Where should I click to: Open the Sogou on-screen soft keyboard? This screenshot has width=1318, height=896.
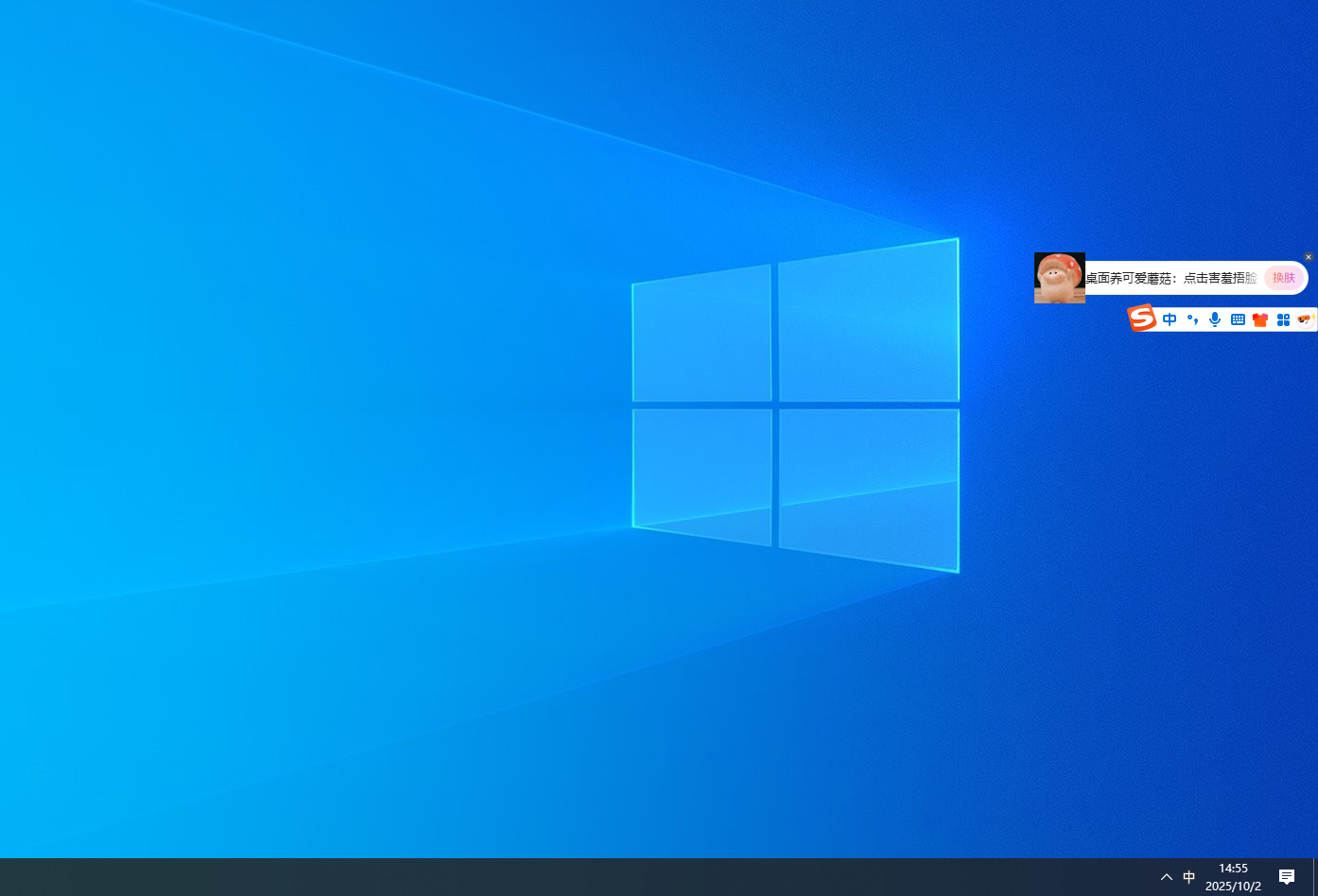point(1238,319)
